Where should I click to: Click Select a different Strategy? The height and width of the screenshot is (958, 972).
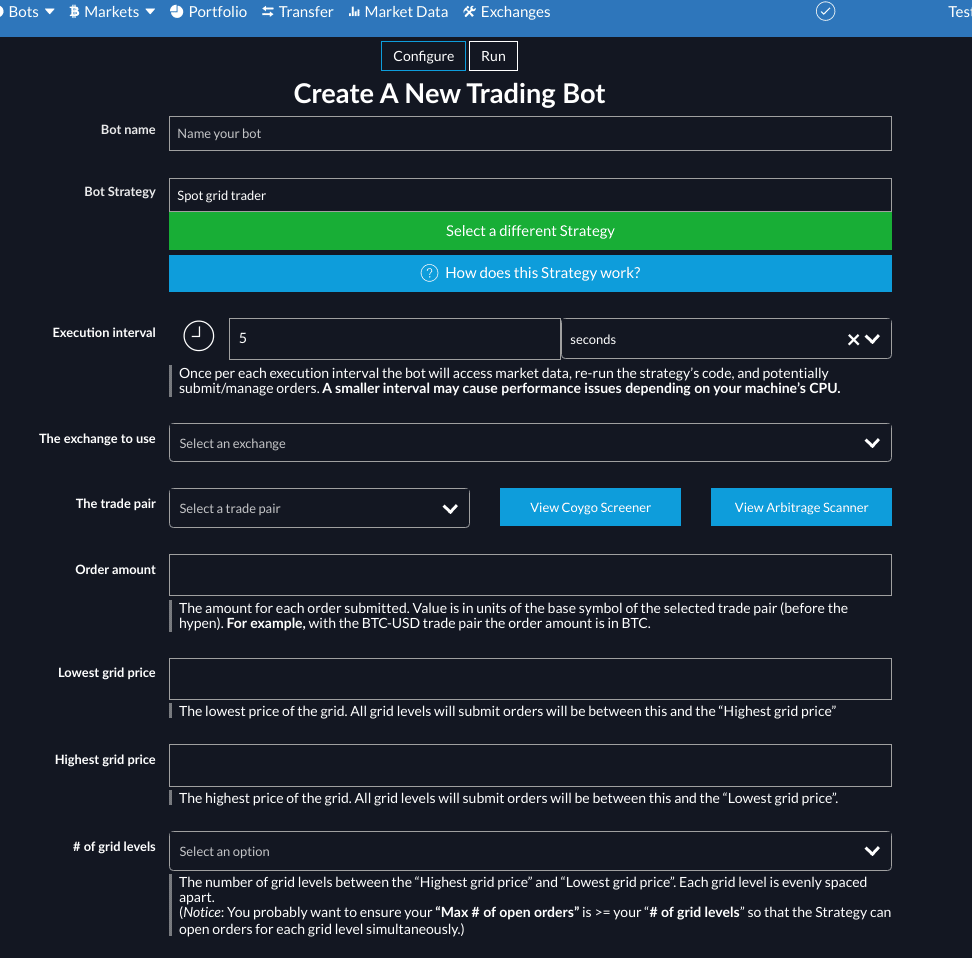(530, 230)
